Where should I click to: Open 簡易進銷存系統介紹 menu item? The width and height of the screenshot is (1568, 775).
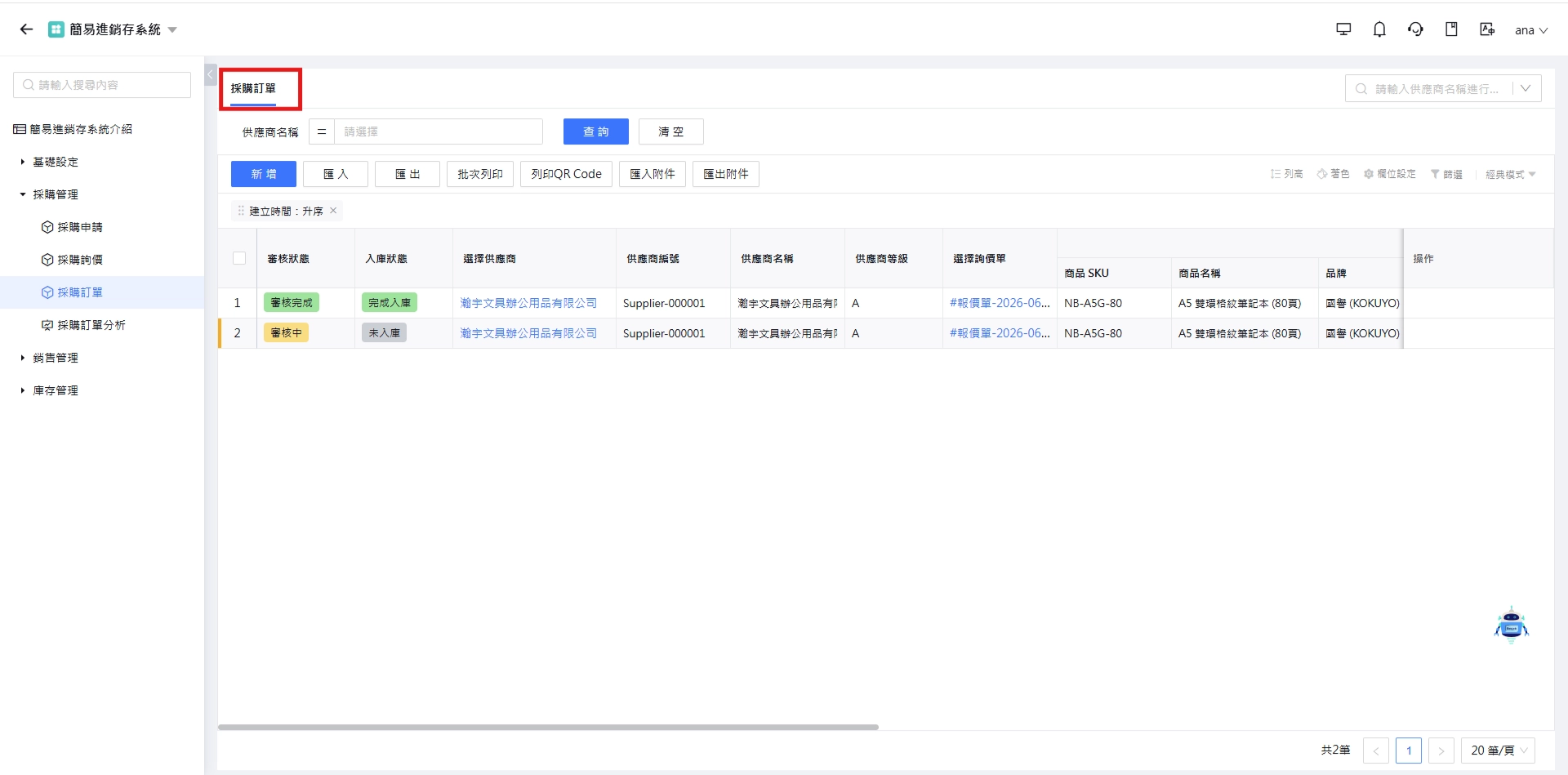81,129
